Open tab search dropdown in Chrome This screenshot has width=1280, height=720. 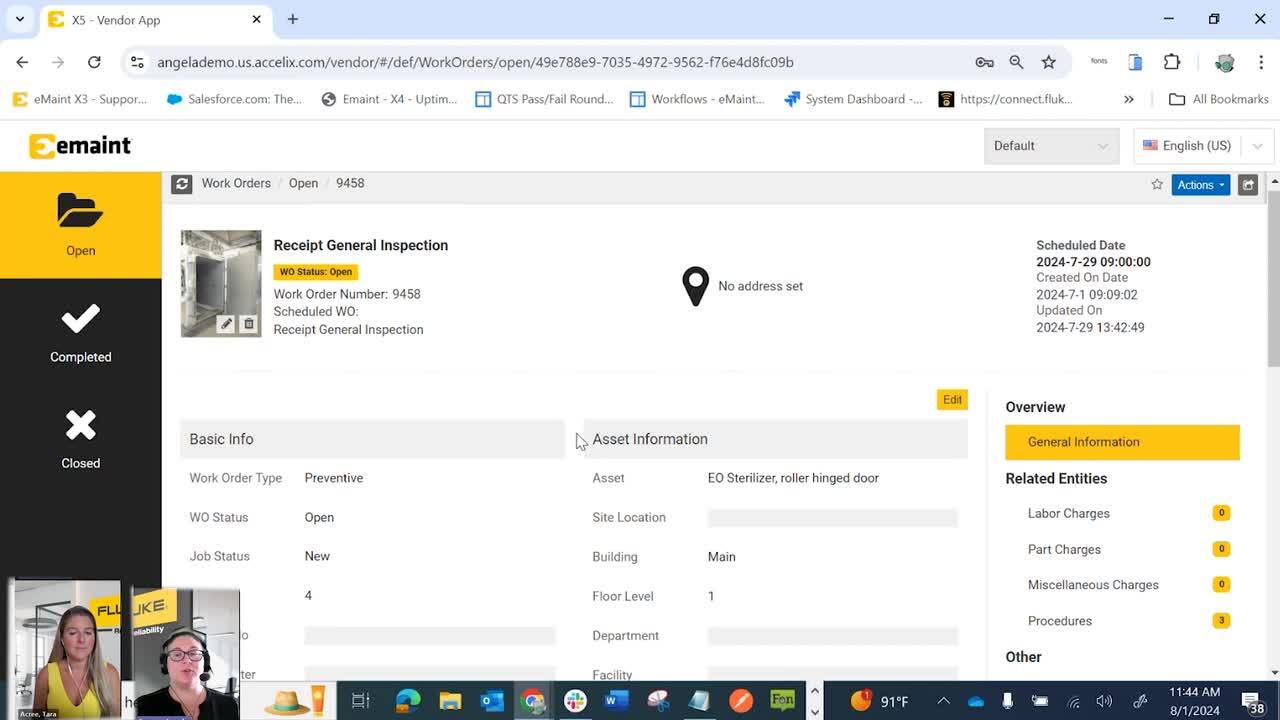(x=19, y=19)
